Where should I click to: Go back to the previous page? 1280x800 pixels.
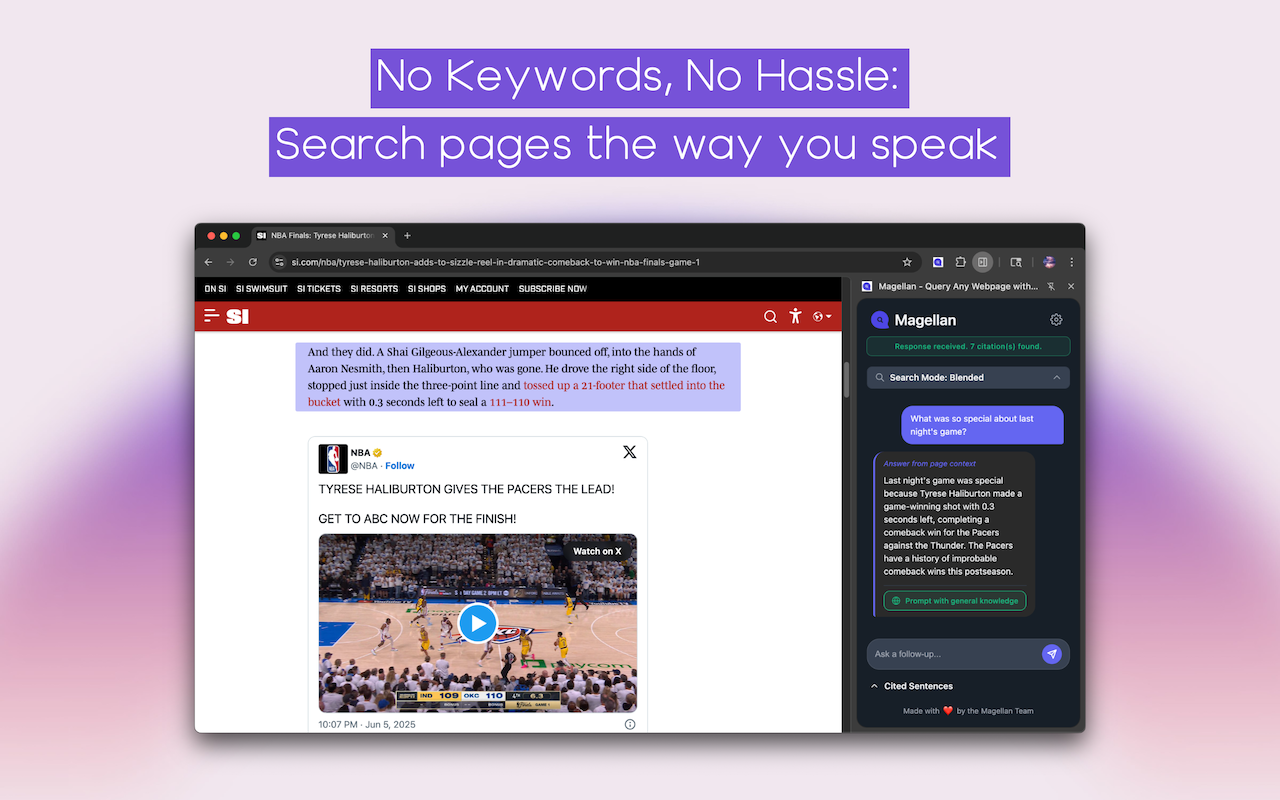point(208,262)
